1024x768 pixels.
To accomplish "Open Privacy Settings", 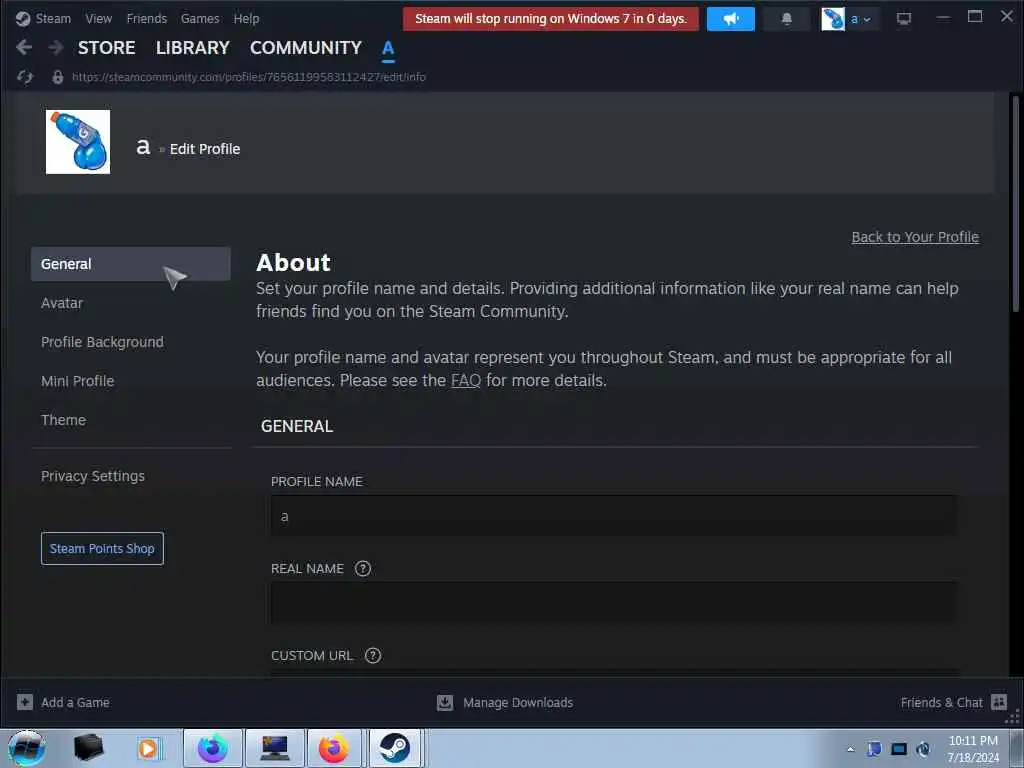I will pyautogui.click(x=93, y=476).
